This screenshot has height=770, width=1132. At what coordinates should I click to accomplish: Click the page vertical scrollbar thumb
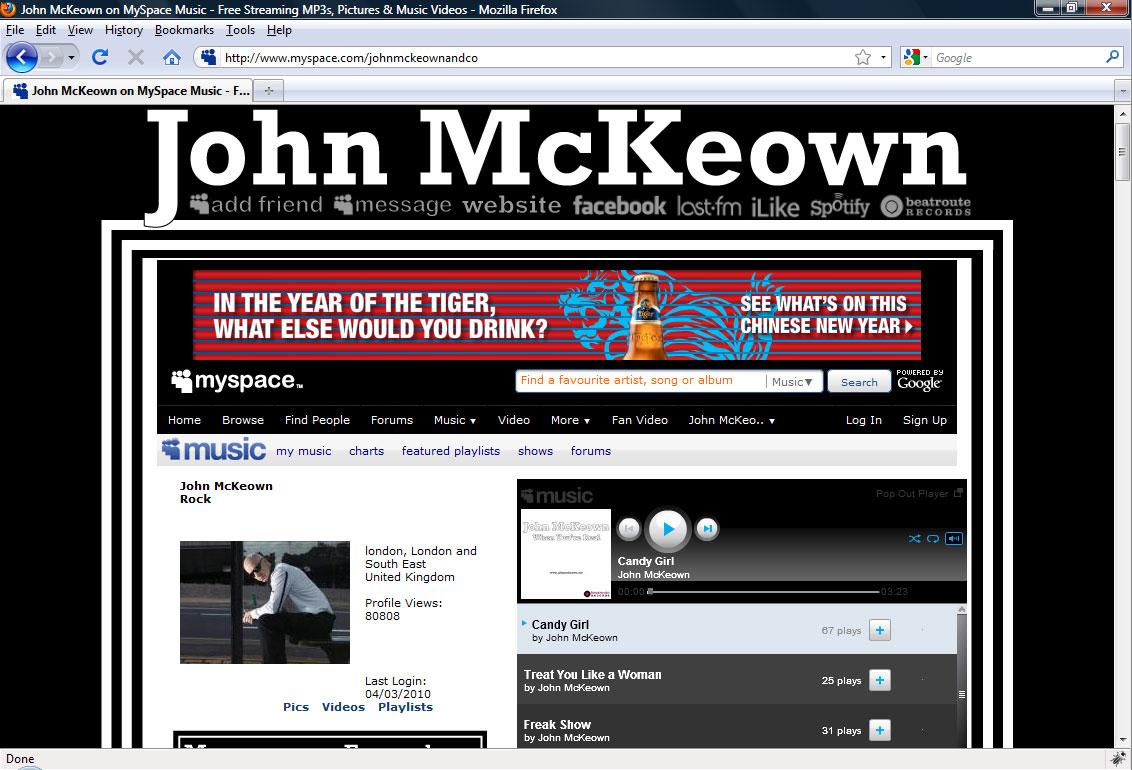[1122, 152]
